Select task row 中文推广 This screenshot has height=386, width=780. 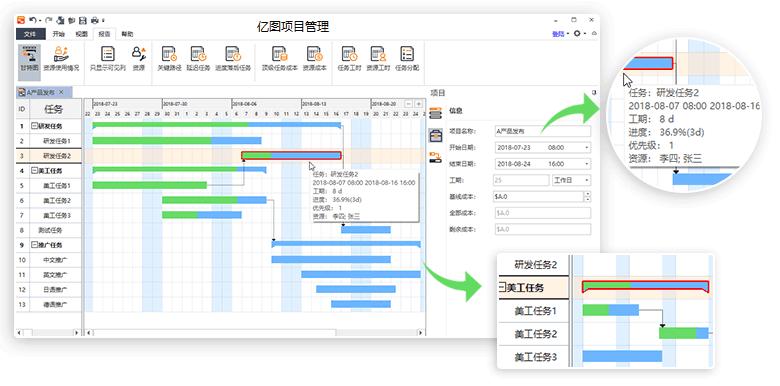click(48, 260)
